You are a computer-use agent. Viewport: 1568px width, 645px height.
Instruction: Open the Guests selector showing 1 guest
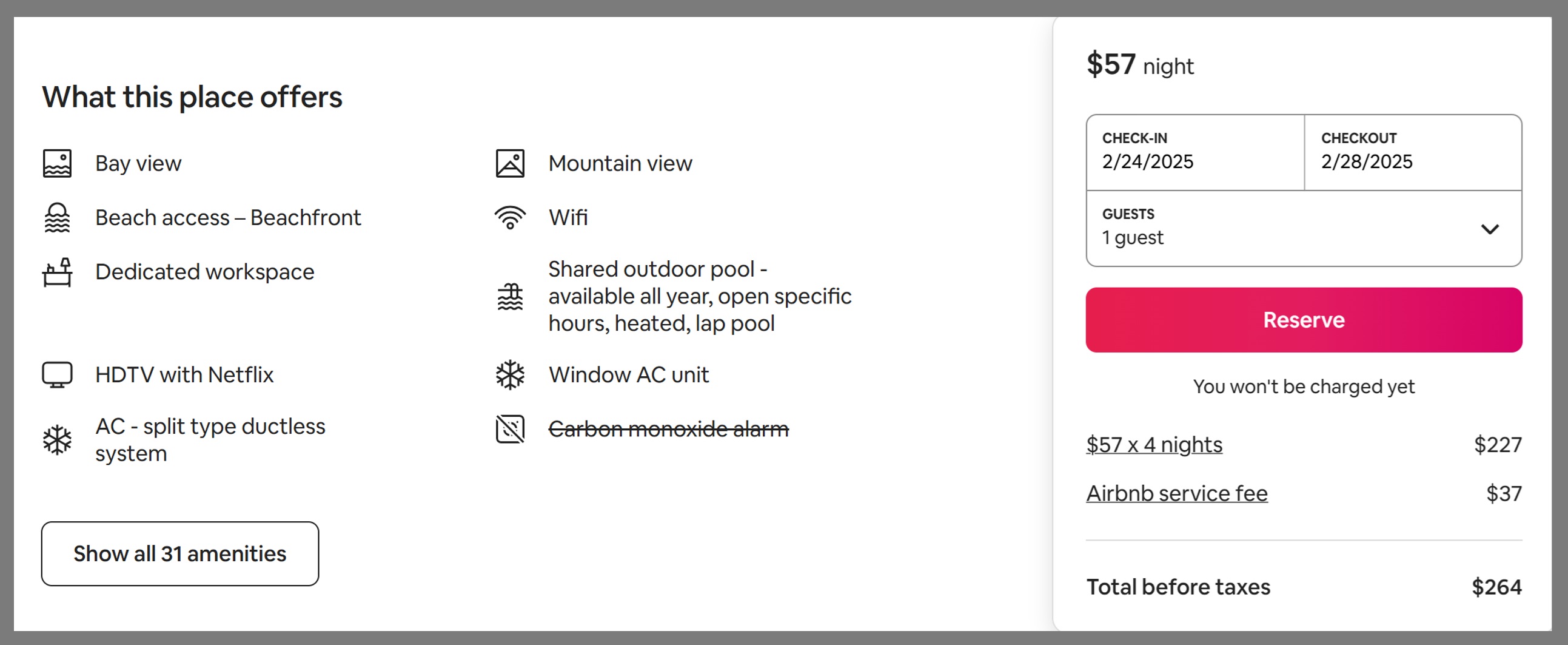pos(1304,228)
